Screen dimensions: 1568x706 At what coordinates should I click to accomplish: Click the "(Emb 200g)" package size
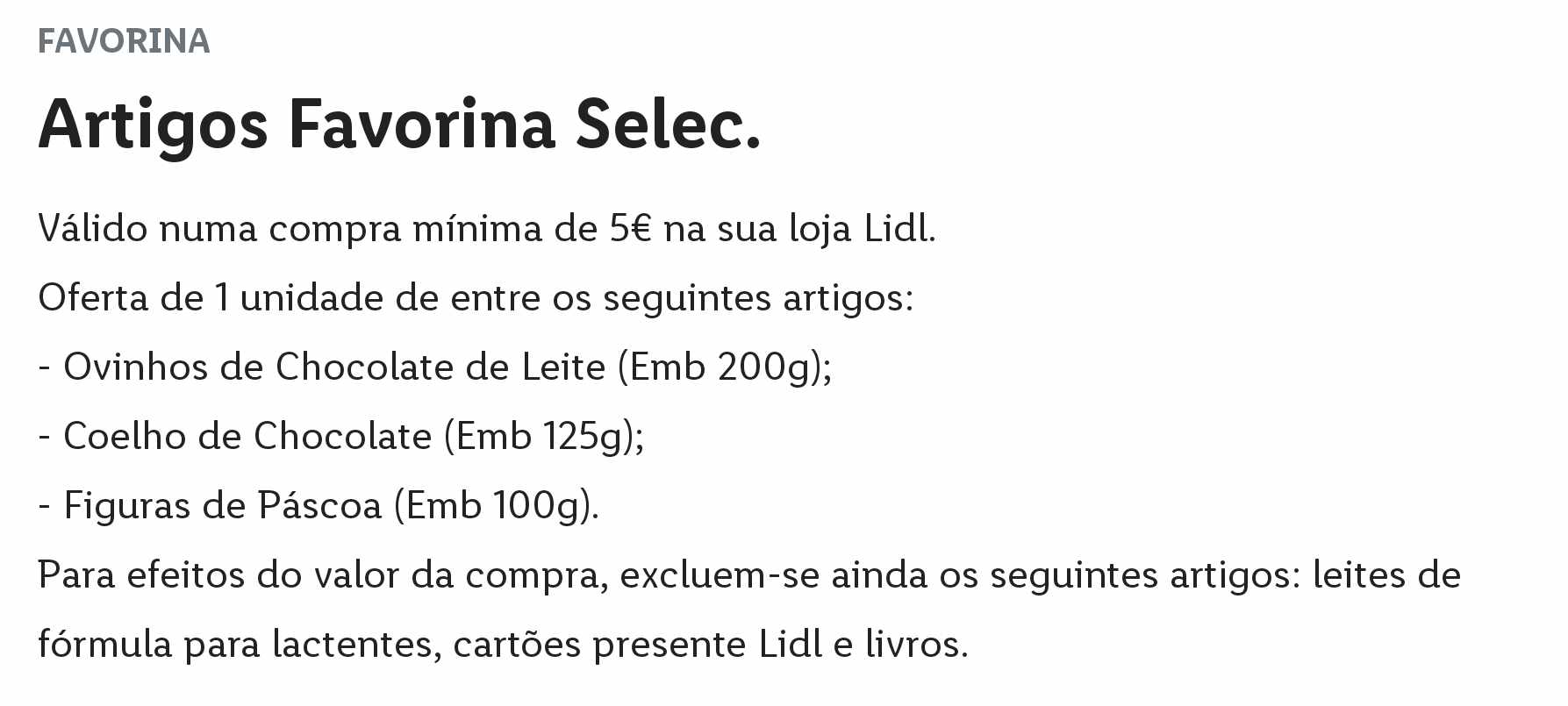(x=721, y=367)
